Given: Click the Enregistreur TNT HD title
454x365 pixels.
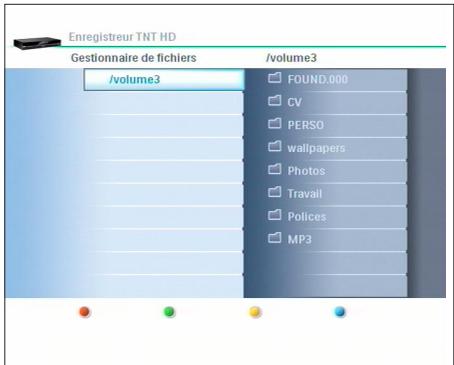Looking at the screenshot, I should [122, 37].
